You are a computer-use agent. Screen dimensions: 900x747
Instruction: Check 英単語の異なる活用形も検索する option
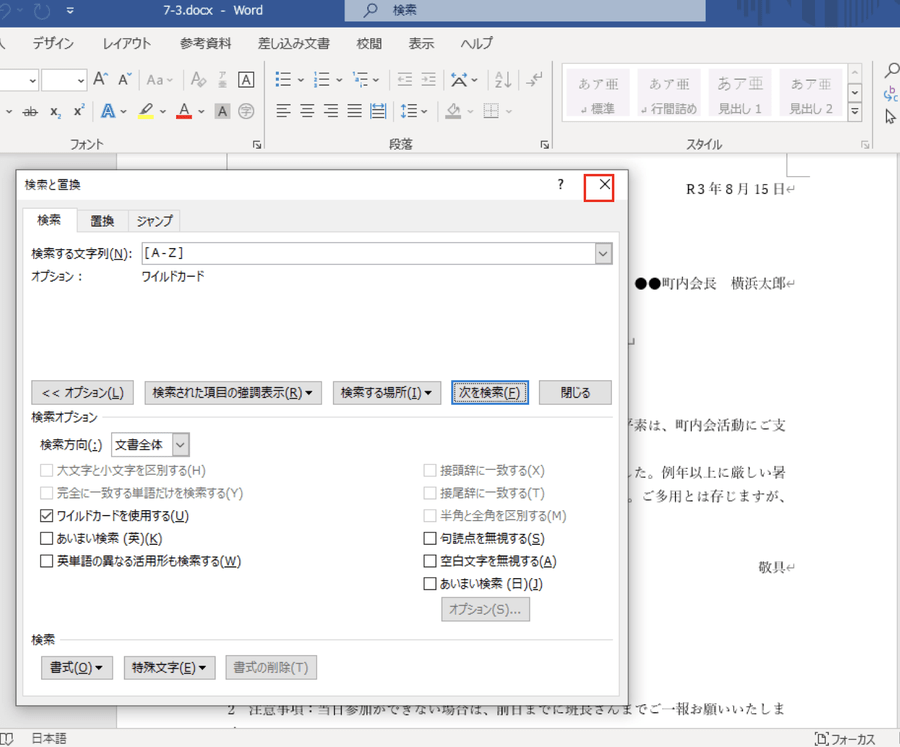pos(46,561)
